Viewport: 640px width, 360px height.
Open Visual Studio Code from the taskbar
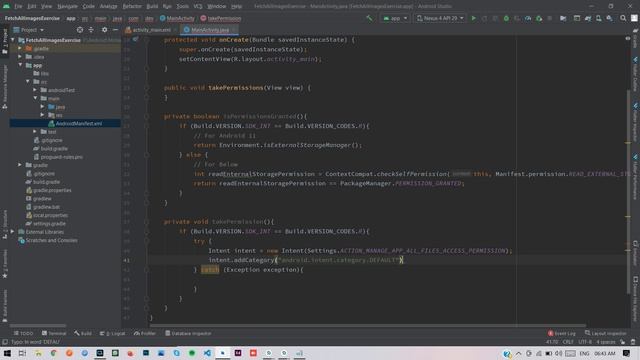[x=207, y=353]
